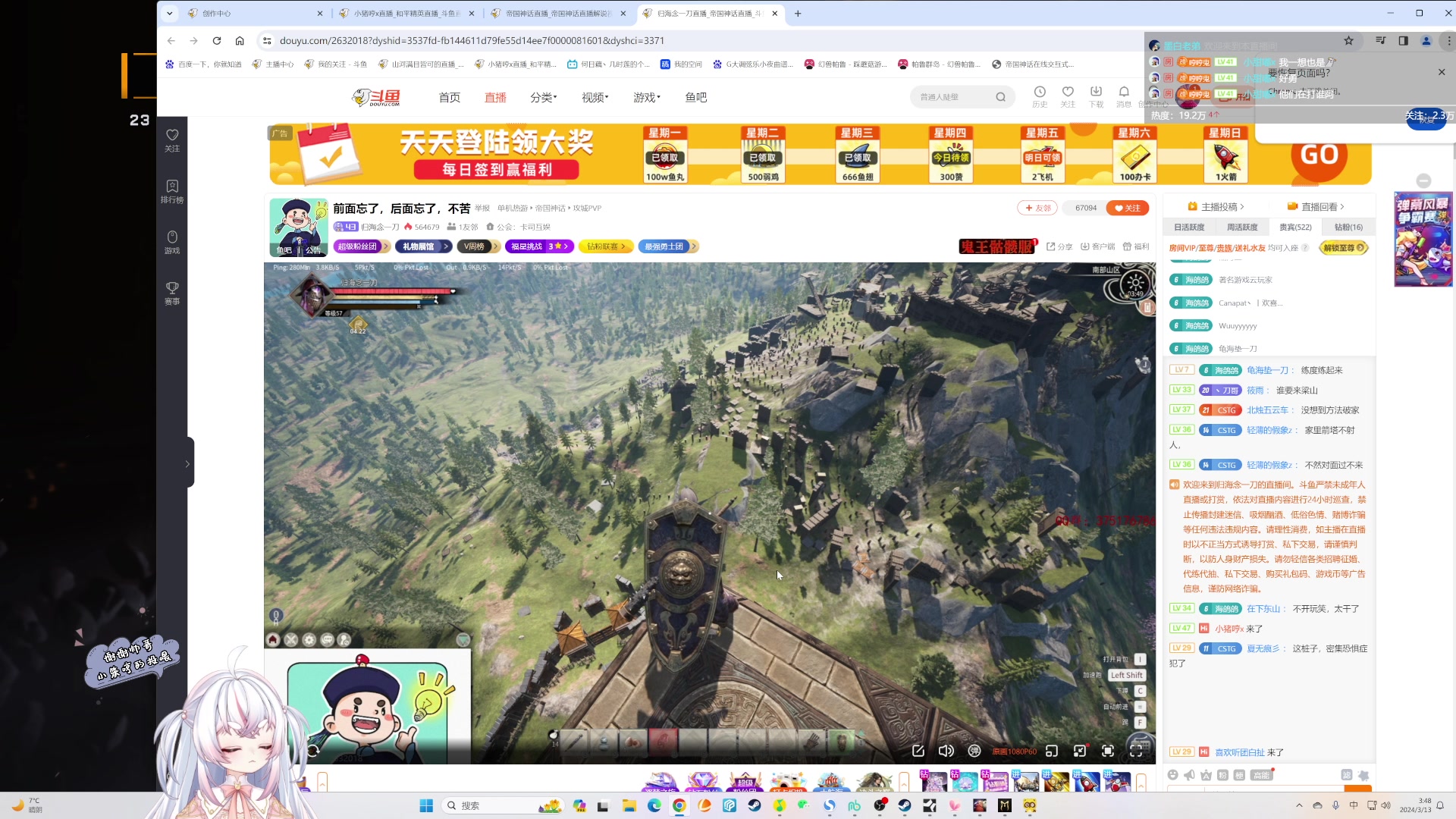Screen dimensions: 1456x819
Task: Click the 解锁至尊 link in the VIP panel
Action: pyautogui.click(x=1339, y=247)
